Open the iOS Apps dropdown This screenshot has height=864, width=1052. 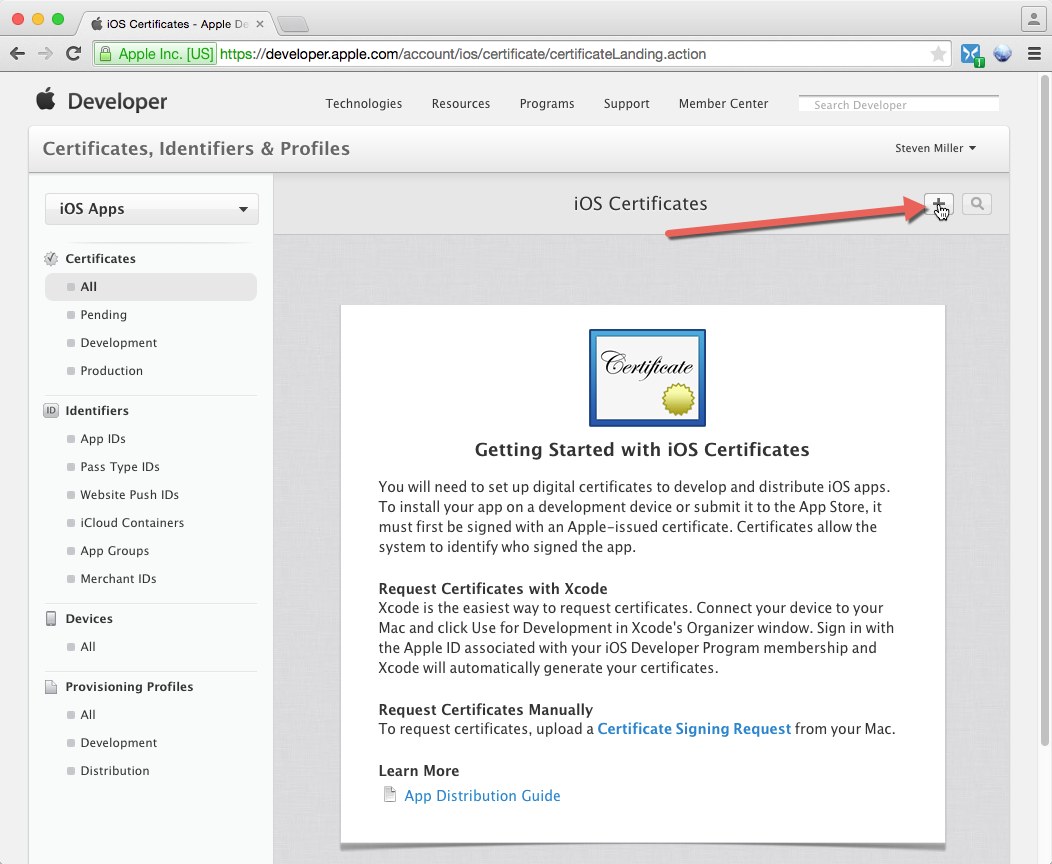point(151,209)
